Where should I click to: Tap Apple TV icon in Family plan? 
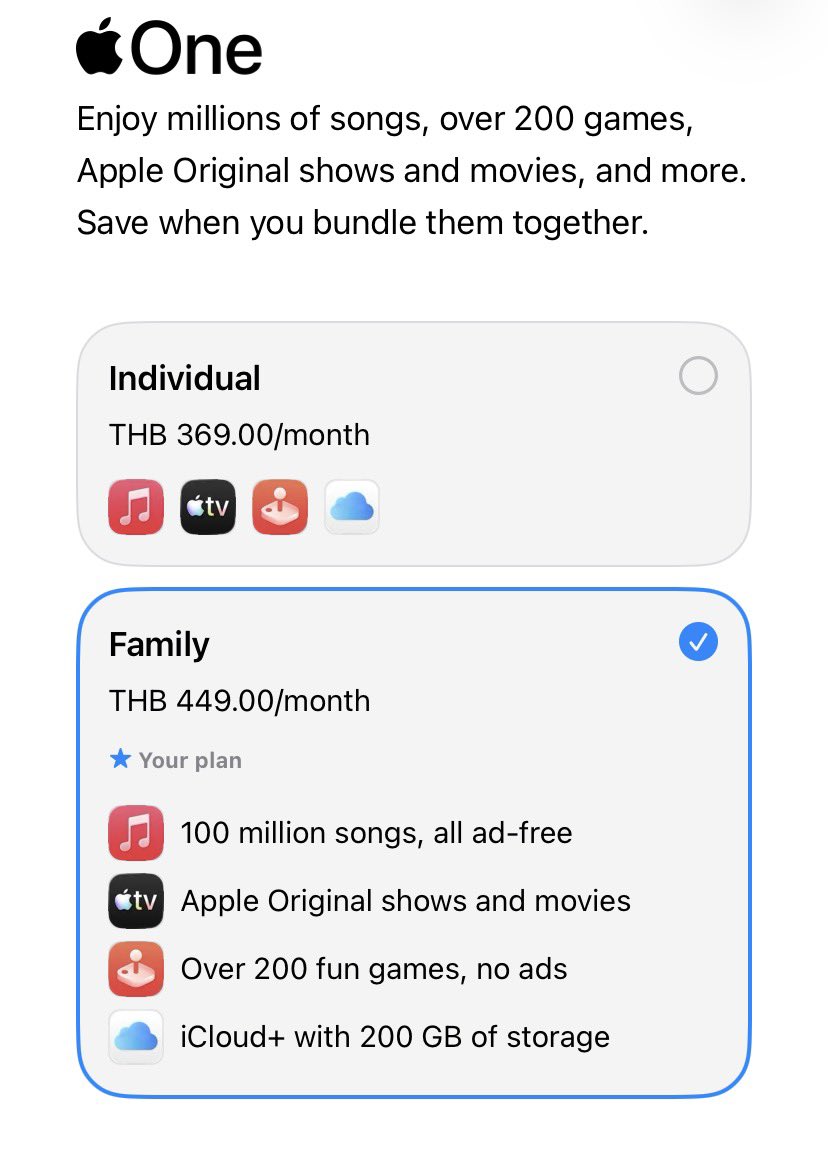click(x=135, y=900)
